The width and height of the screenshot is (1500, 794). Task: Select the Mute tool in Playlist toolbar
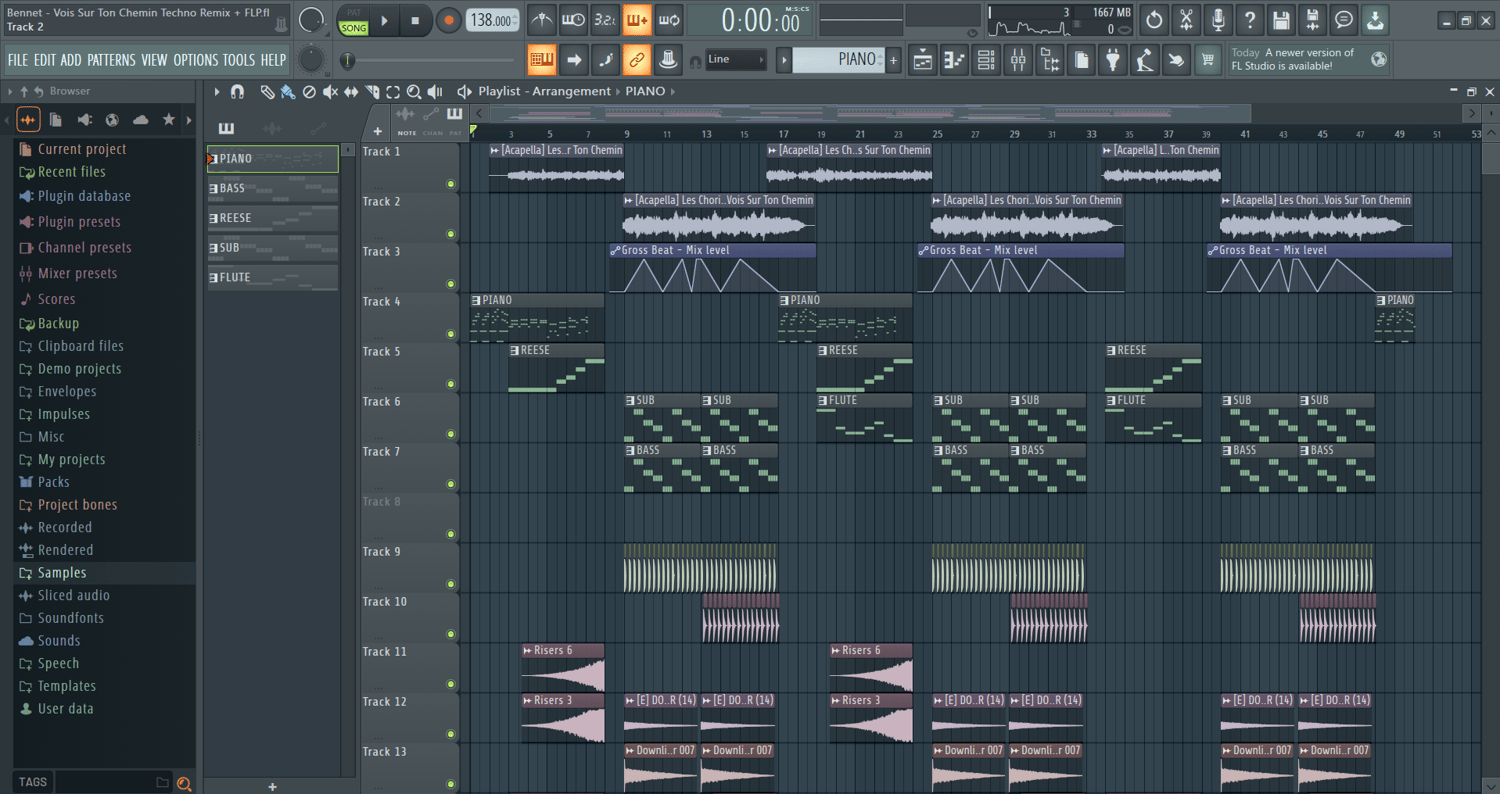(x=330, y=92)
